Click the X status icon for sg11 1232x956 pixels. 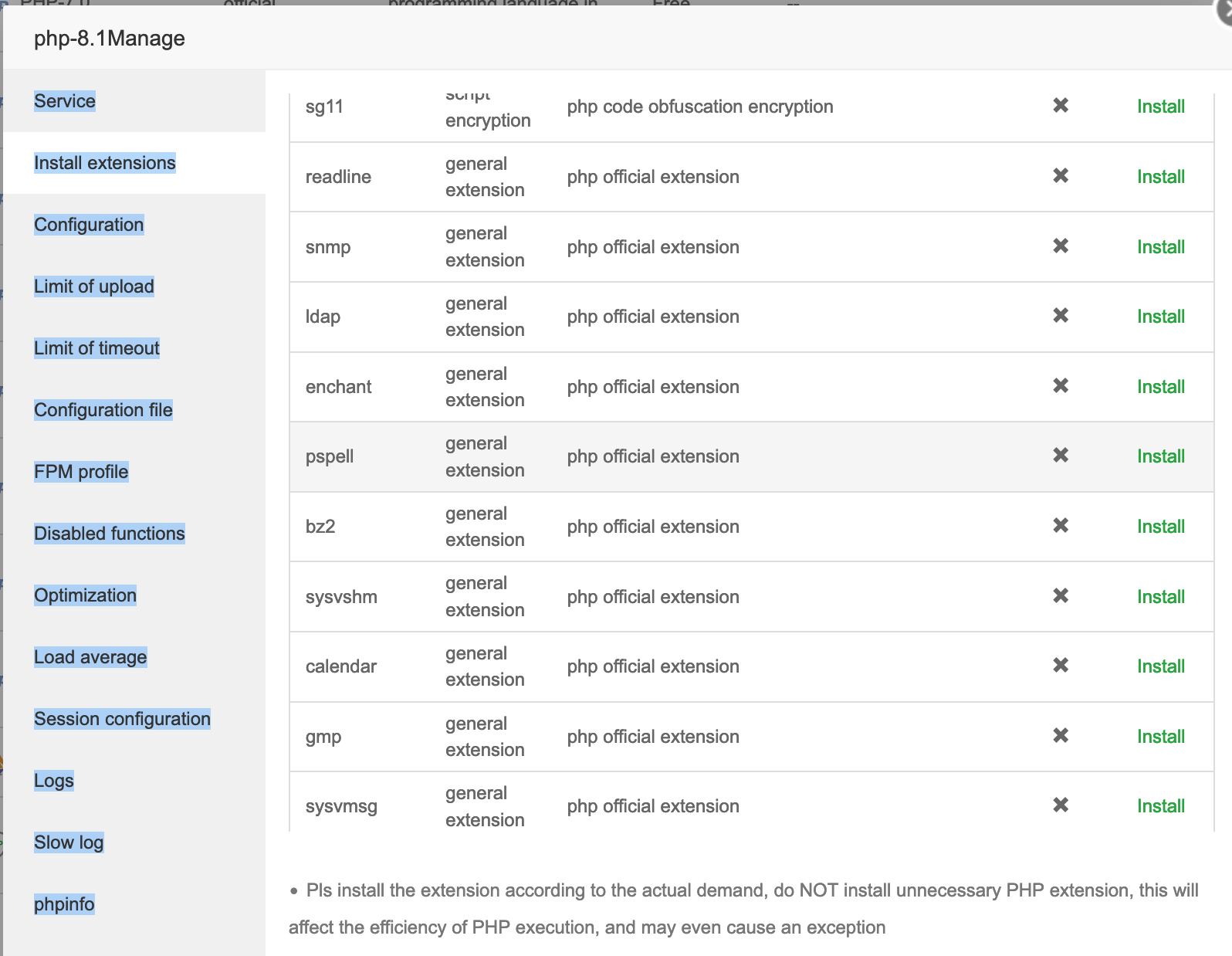coord(1061,106)
